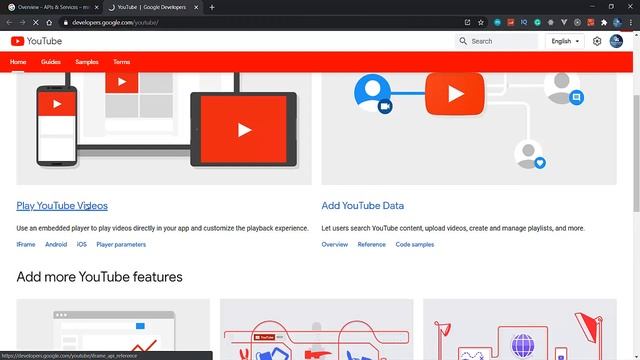Open the Samples nav tab
Image resolution: width=640 pixels, height=360 pixels.
tap(87, 62)
